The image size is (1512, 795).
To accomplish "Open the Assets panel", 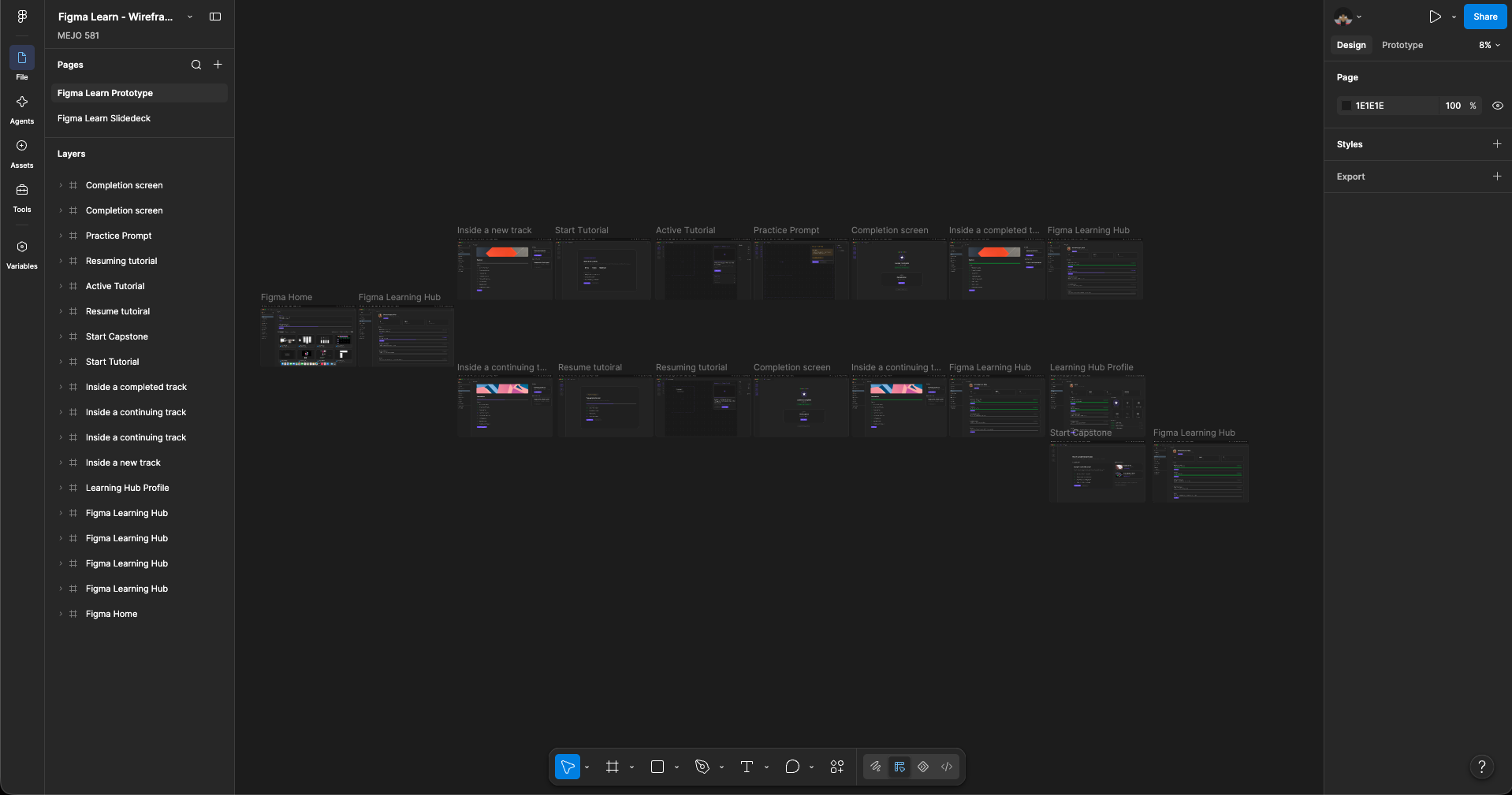I will point(22,153).
